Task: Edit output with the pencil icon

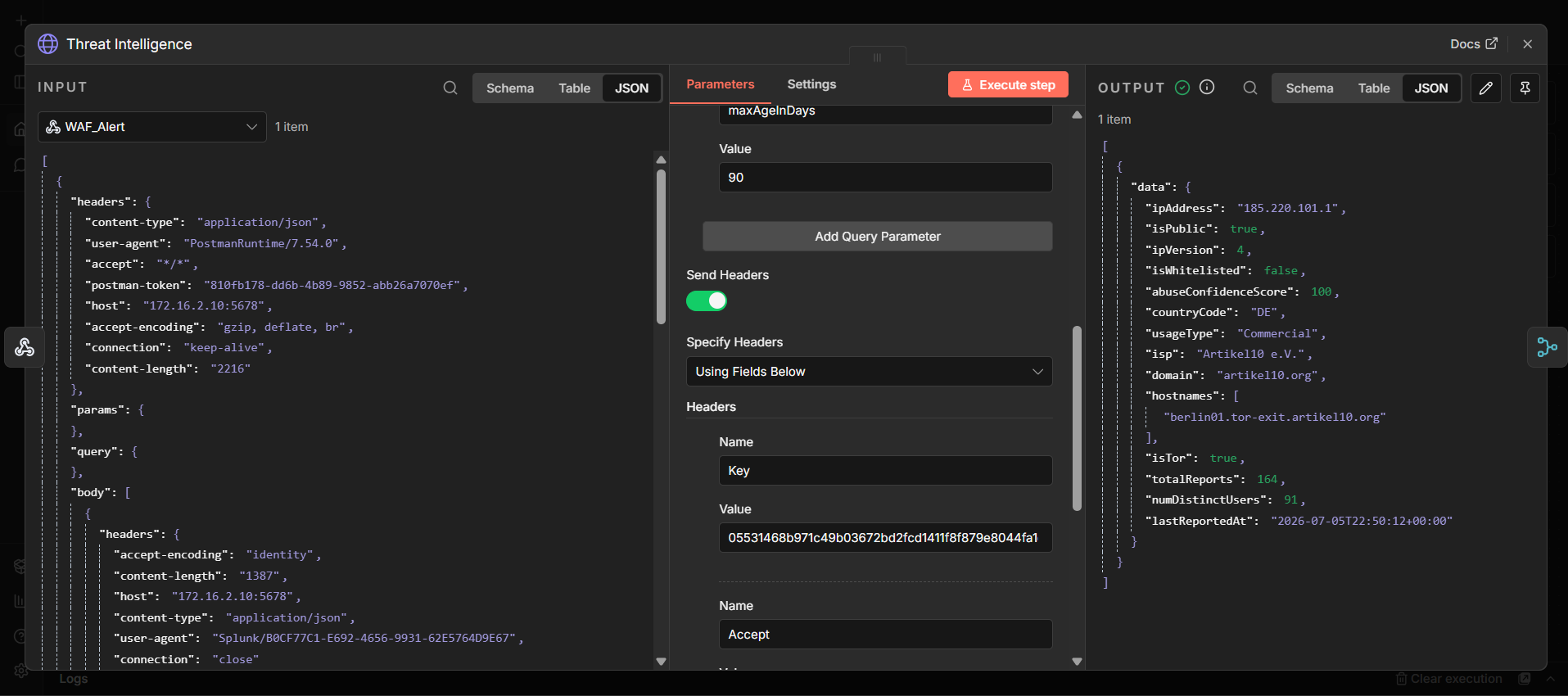Action: pyautogui.click(x=1485, y=88)
